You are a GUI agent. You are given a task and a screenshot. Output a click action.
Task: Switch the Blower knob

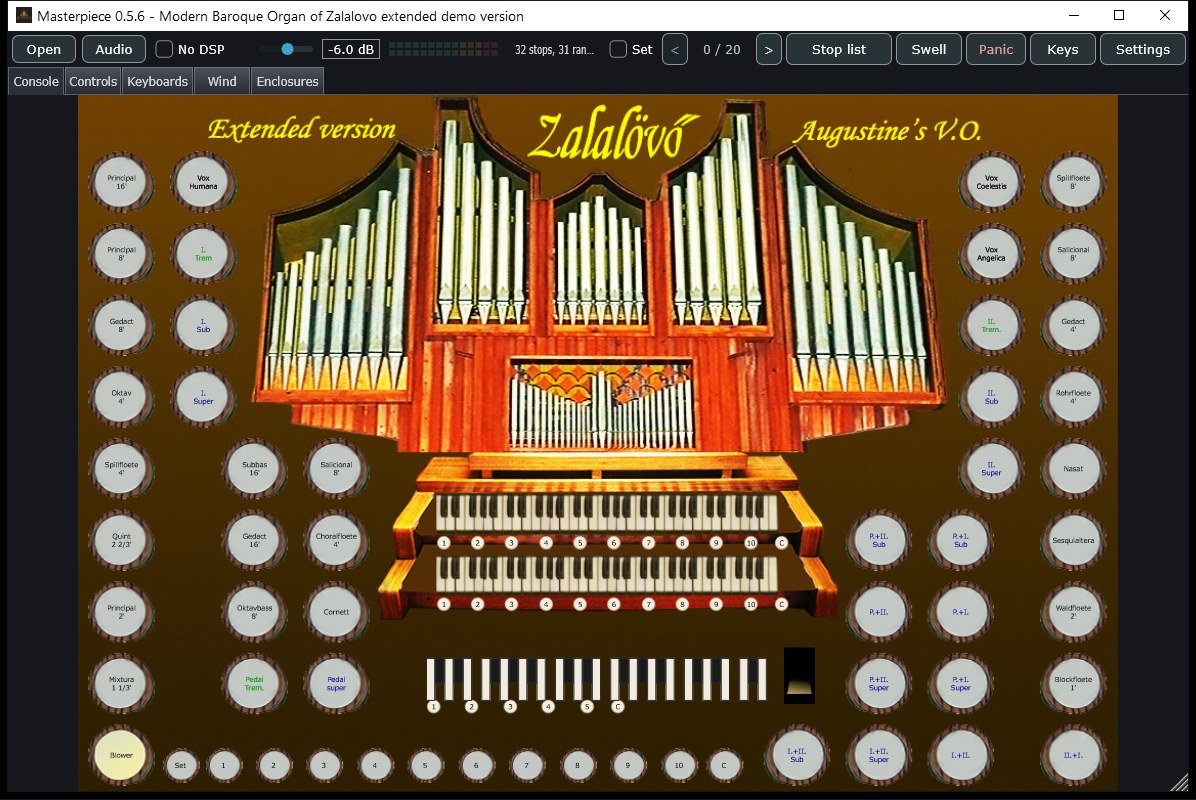tap(121, 756)
